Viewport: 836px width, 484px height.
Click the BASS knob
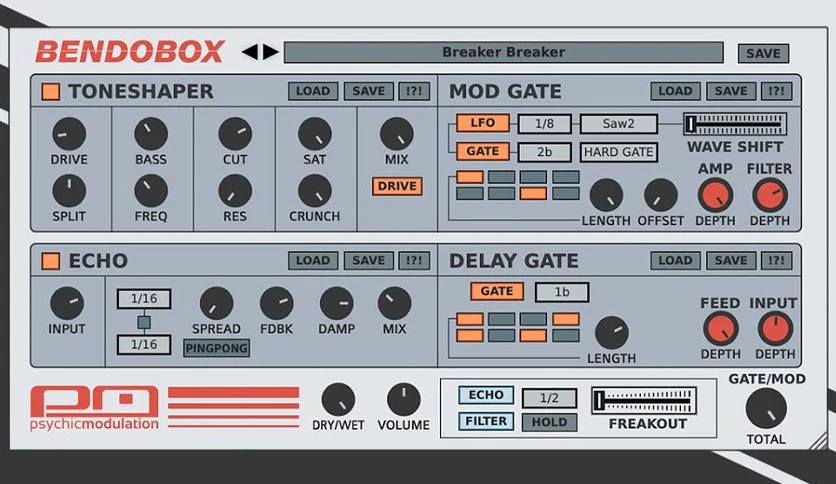[151, 134]
